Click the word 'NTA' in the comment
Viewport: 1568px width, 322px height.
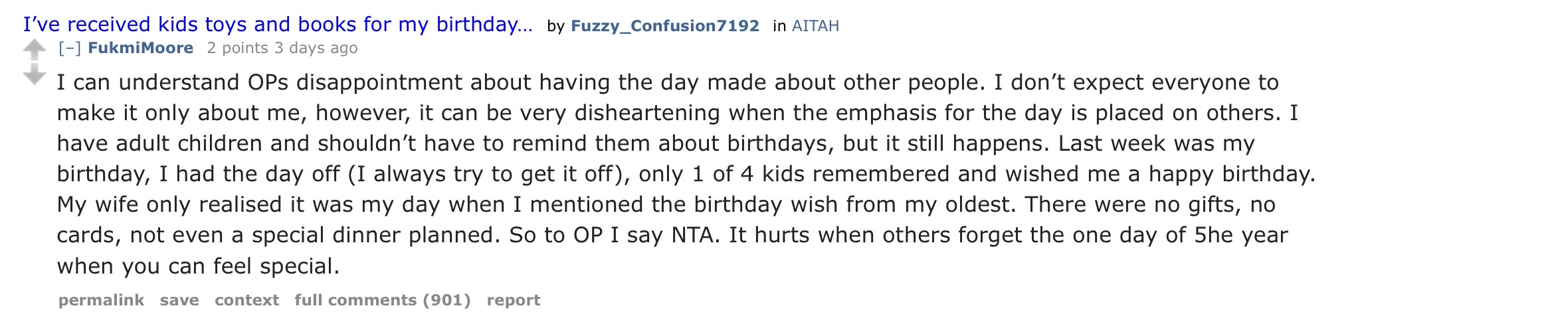(x=695, y=235)
